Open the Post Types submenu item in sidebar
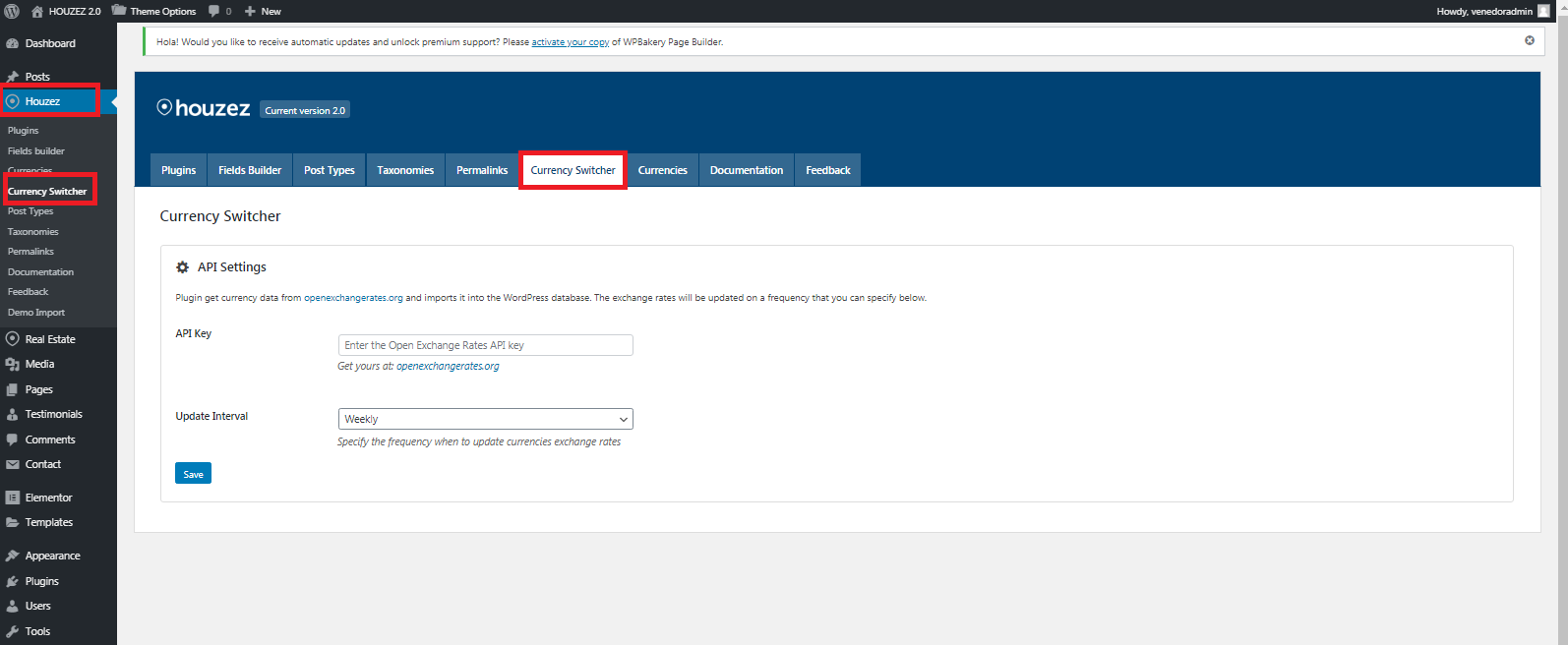1568x645 pixels. tap(30, 211)
